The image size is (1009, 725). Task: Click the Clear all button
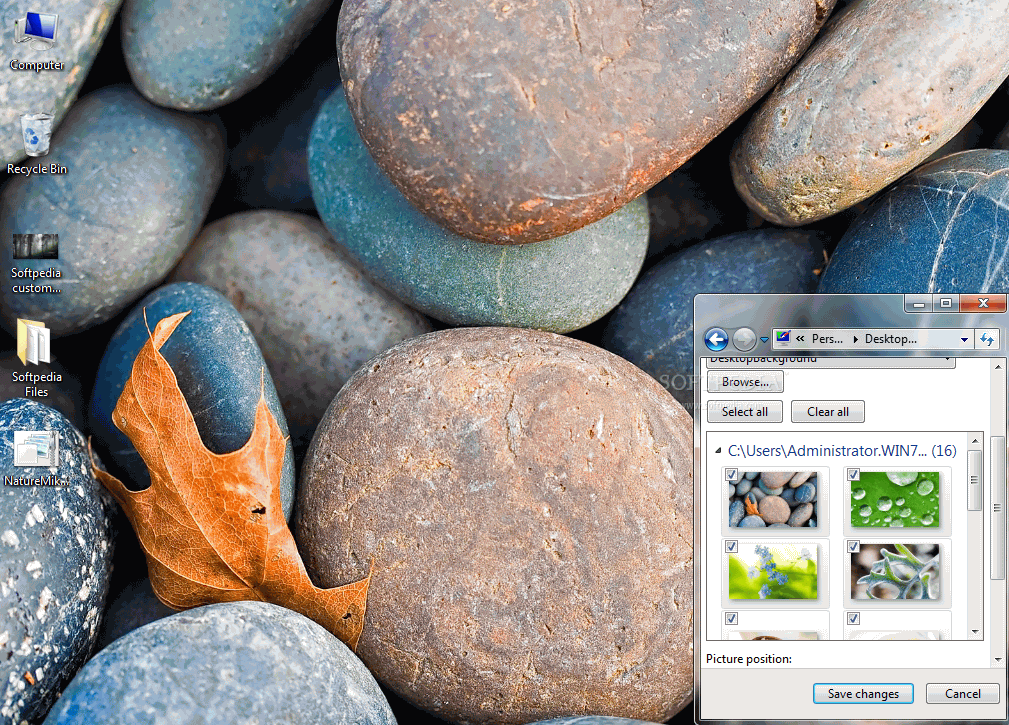828,412
